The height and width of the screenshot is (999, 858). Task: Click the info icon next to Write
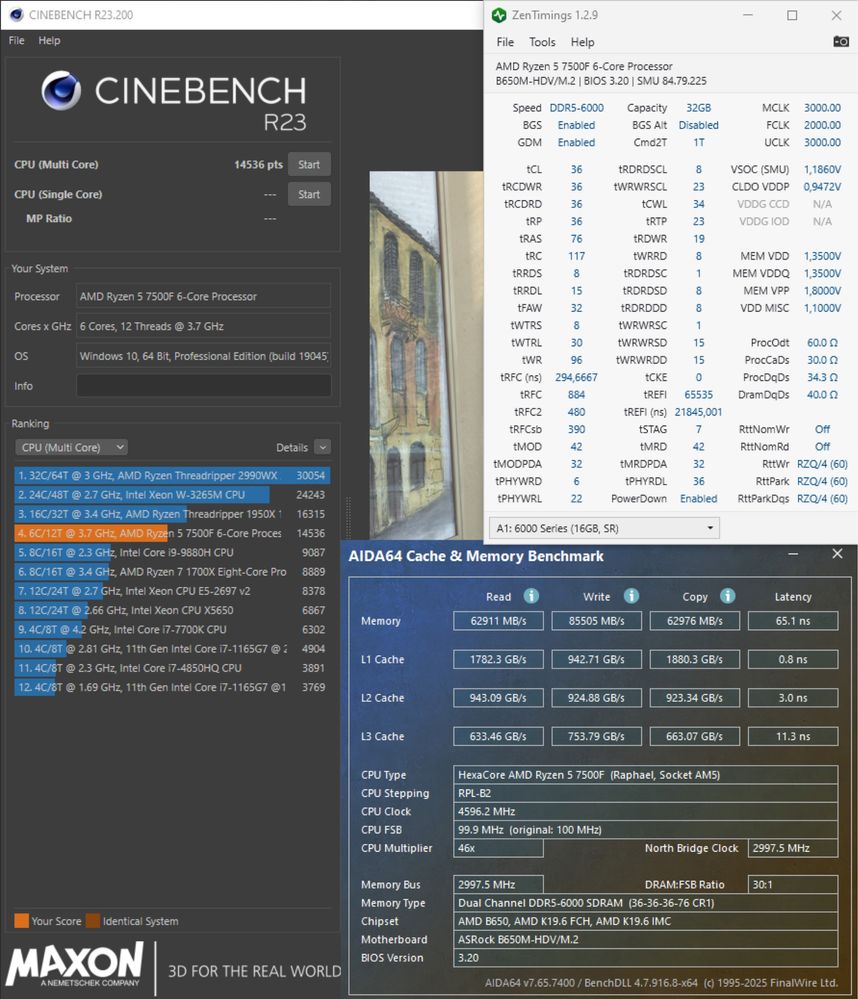pos(631,596)
